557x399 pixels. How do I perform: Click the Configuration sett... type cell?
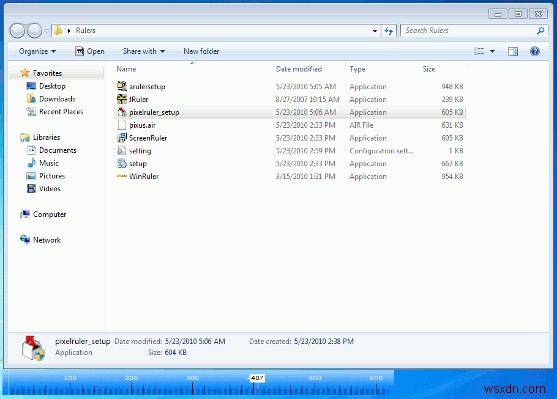(382, 151)
